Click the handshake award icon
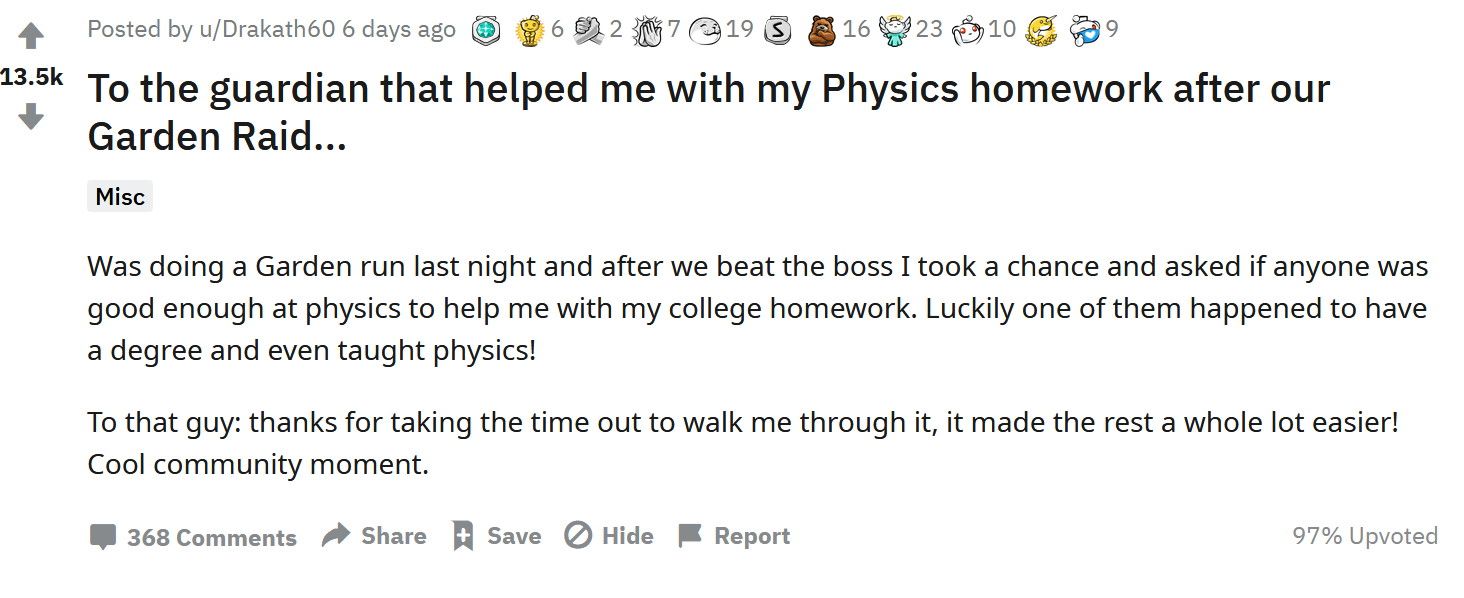 tap(588, 31)
